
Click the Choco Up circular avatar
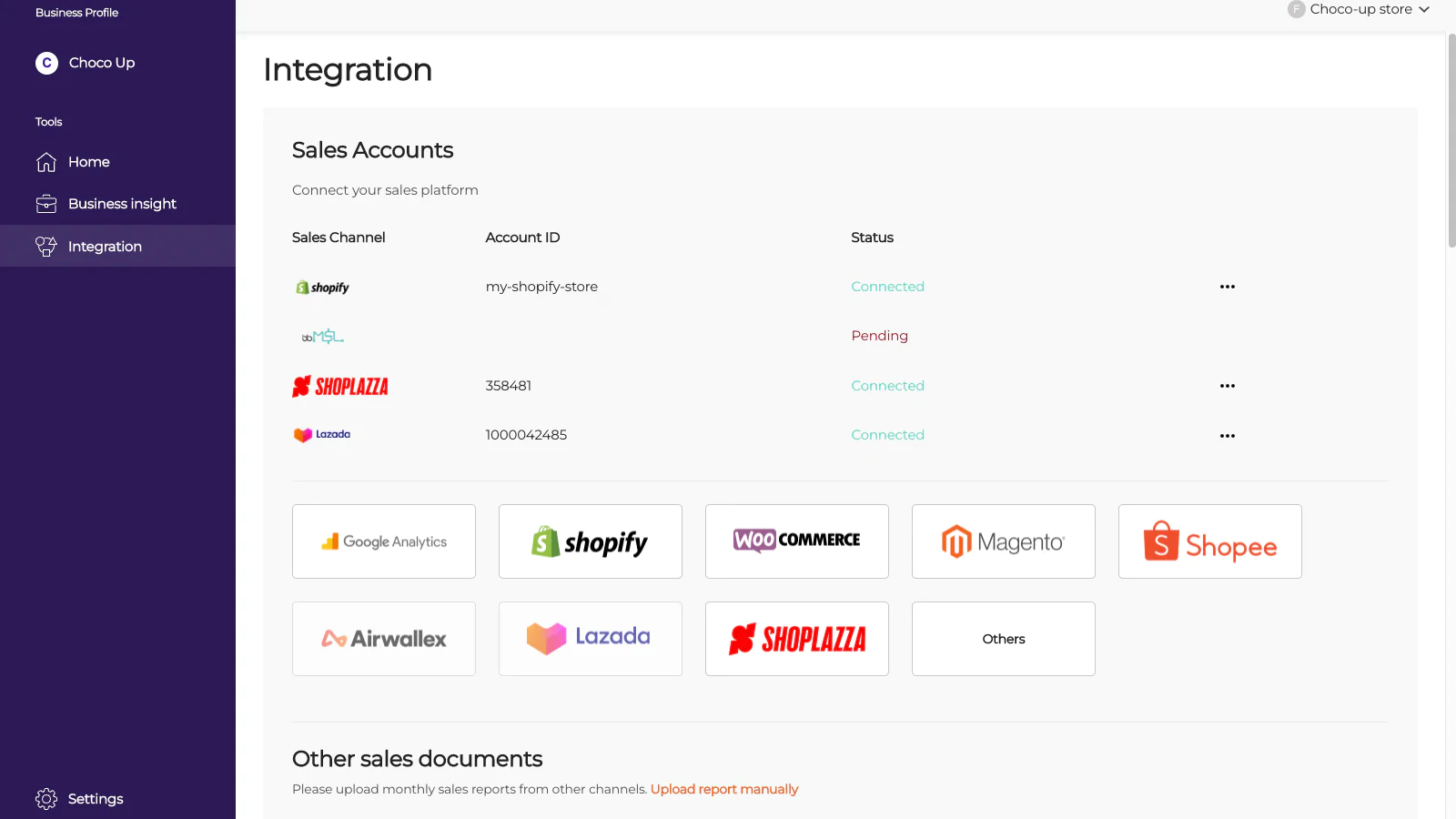click(x=45, y=63)
